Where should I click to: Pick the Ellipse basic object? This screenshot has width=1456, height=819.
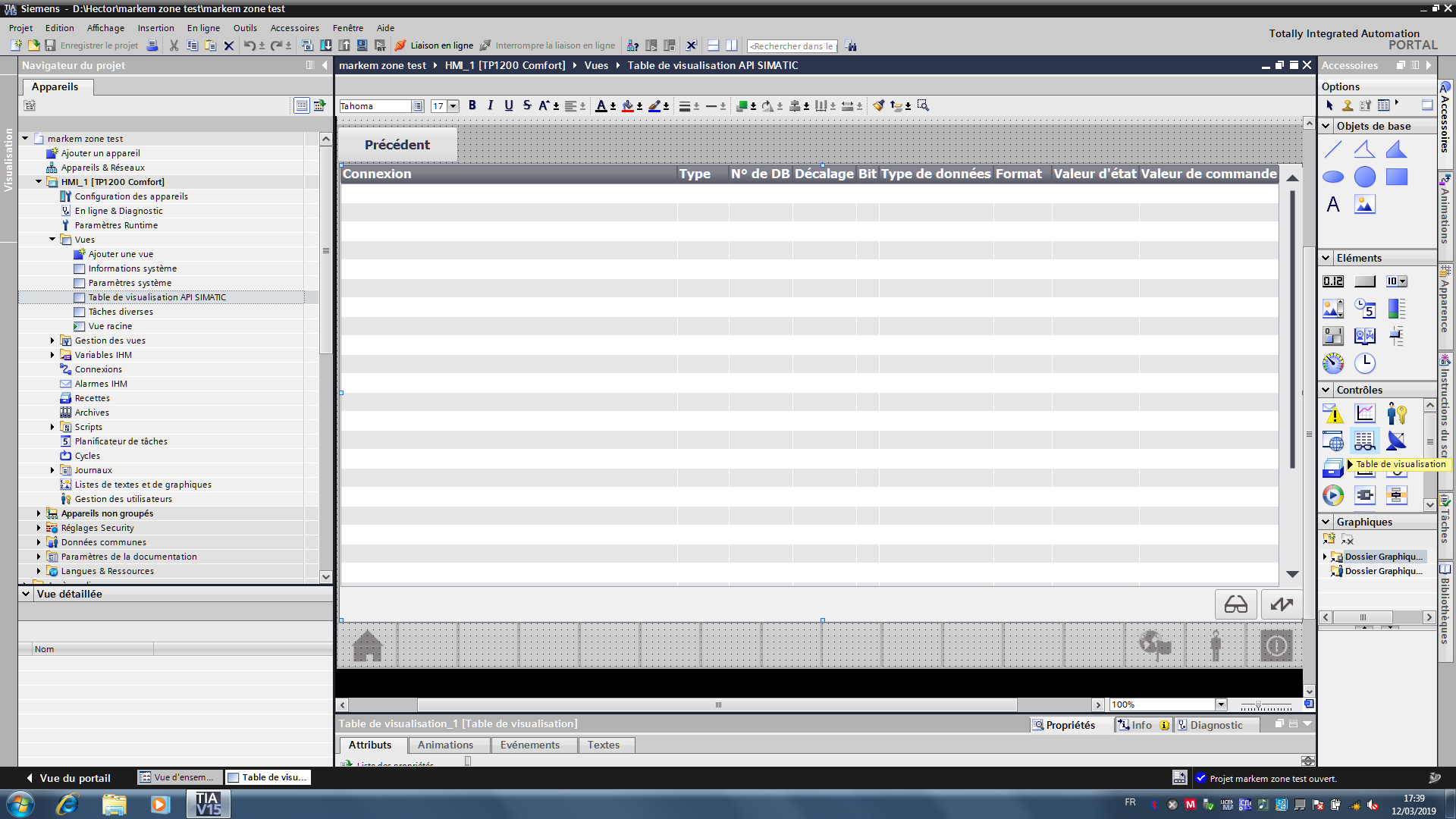click(x=1333, y=177)
